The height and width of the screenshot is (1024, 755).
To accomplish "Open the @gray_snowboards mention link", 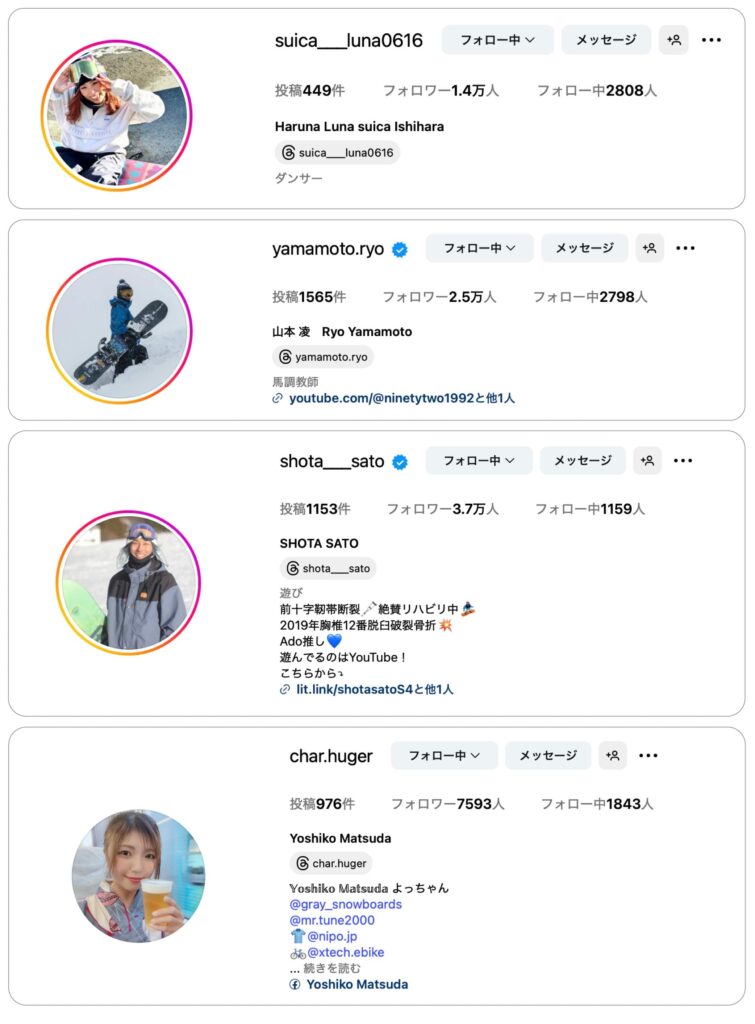I will pos(345,904).
